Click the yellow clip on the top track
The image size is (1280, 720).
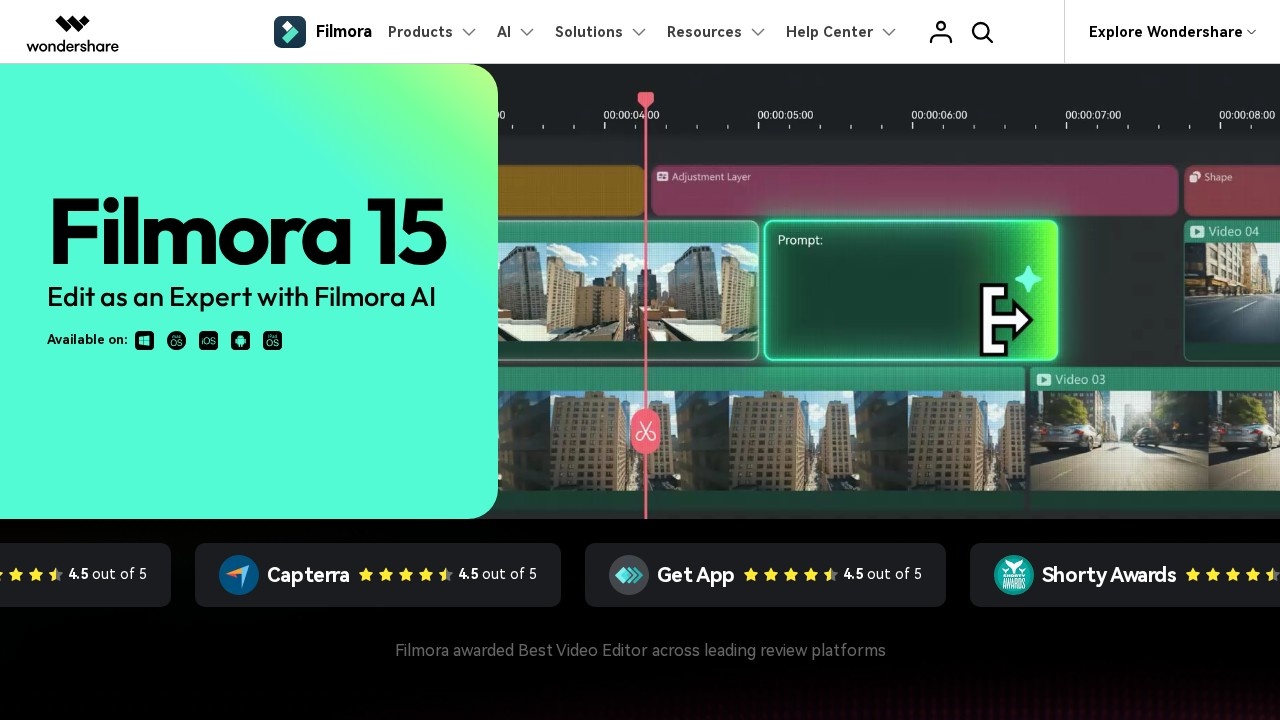coord(570,190)
